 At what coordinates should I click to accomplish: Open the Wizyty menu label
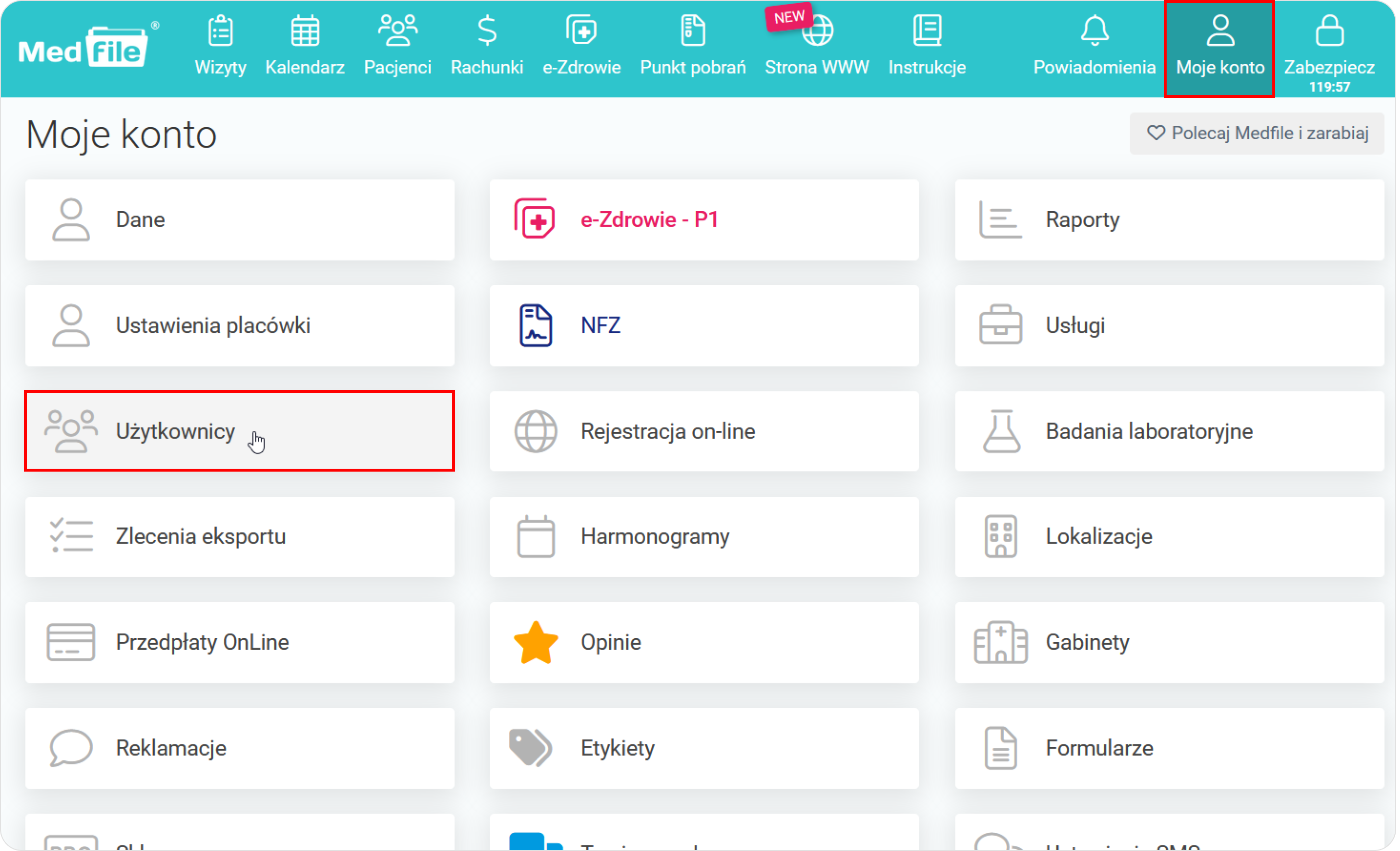[220, 67]
